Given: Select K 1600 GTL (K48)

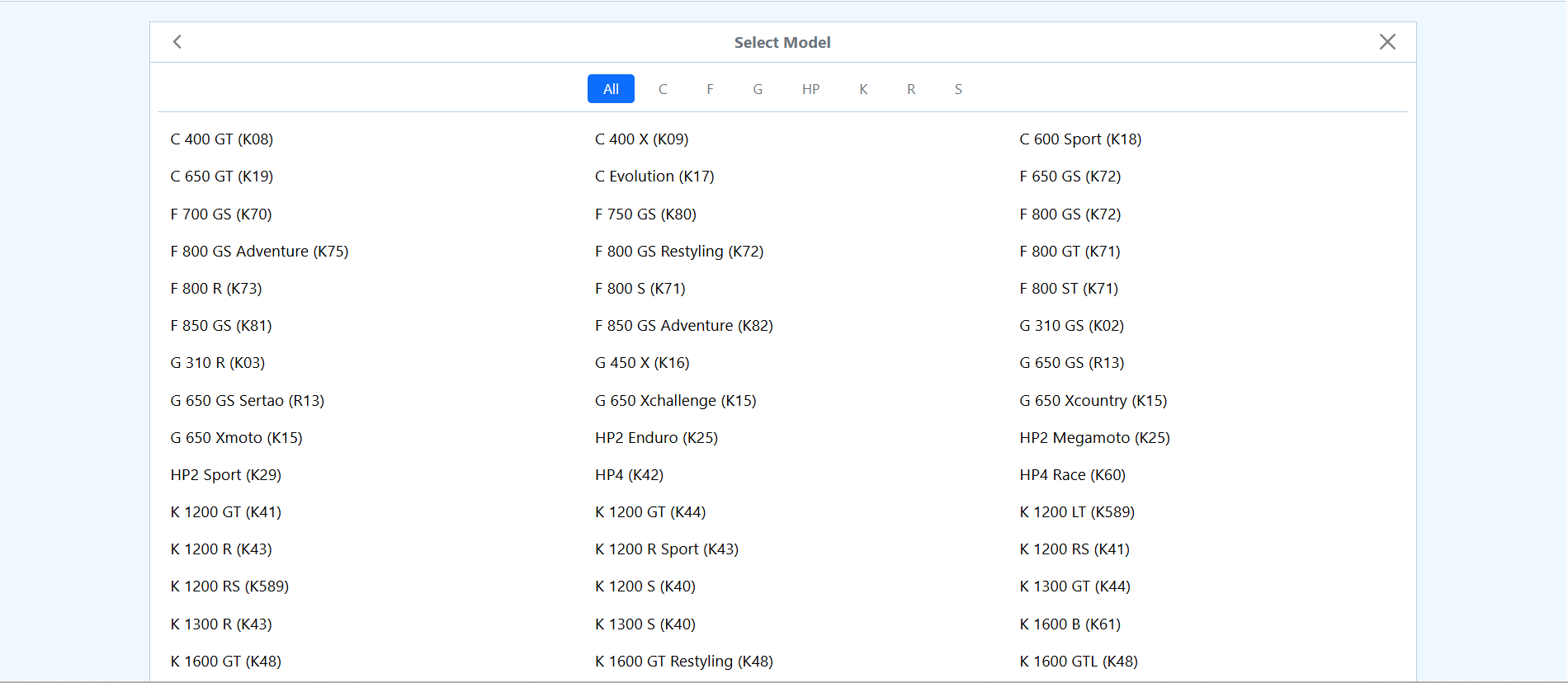Looking at the screenshot, I should (1079, 662).
